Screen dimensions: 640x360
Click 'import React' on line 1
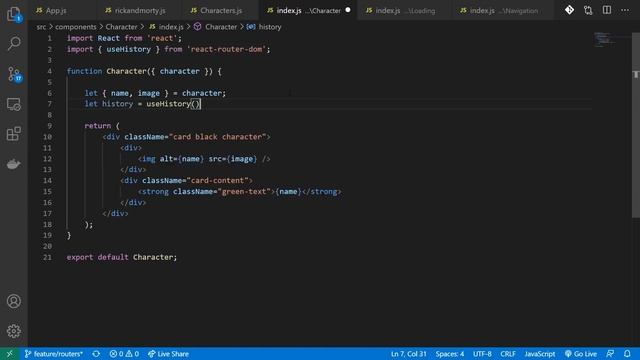[93, 38]
